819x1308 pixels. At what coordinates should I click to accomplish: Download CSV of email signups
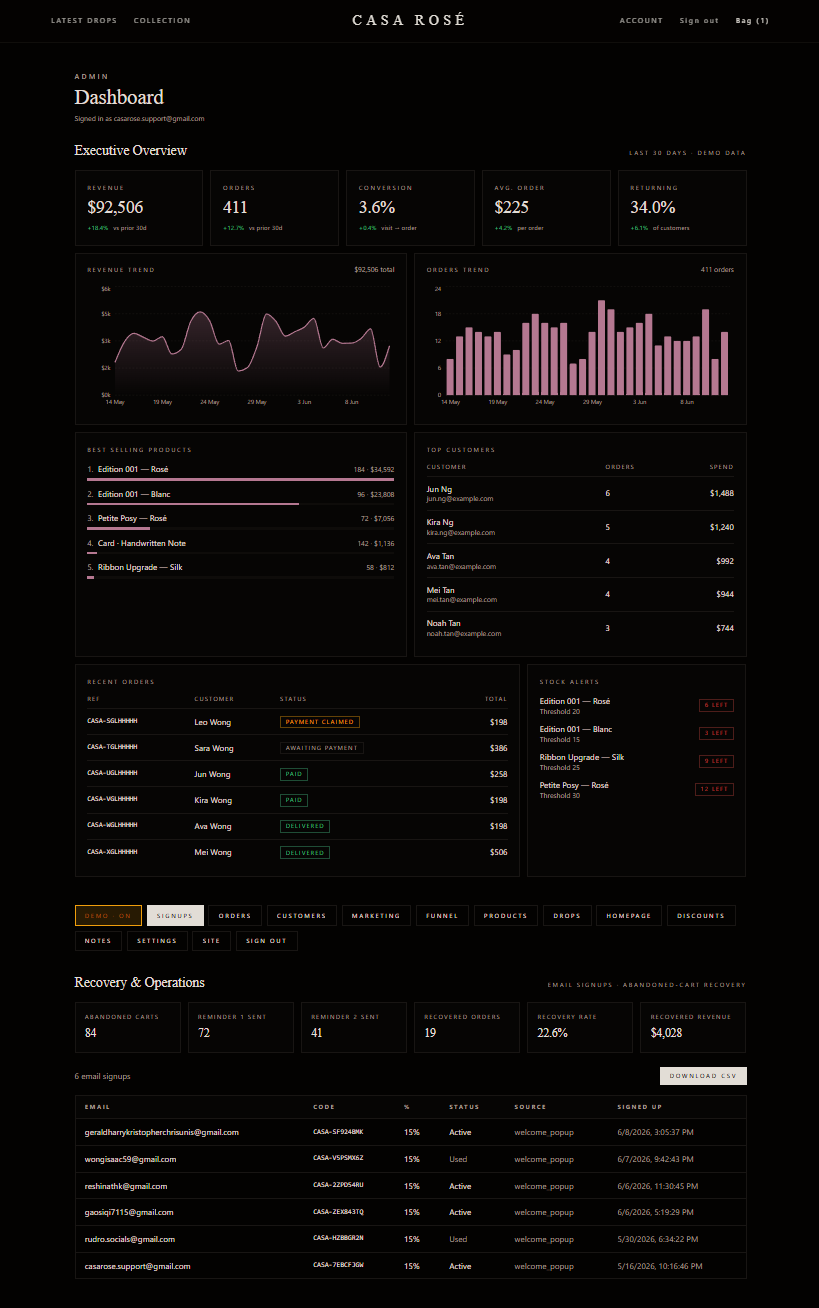coord(703,1076)
